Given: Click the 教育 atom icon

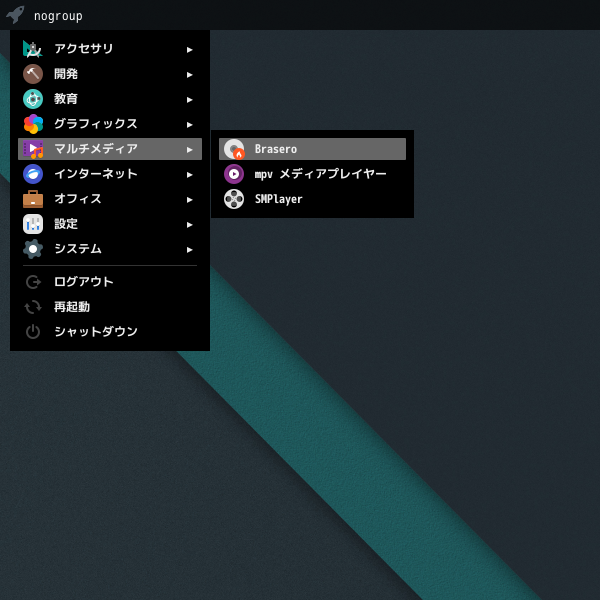Looking at the screenshot, I should click(33, 99).
